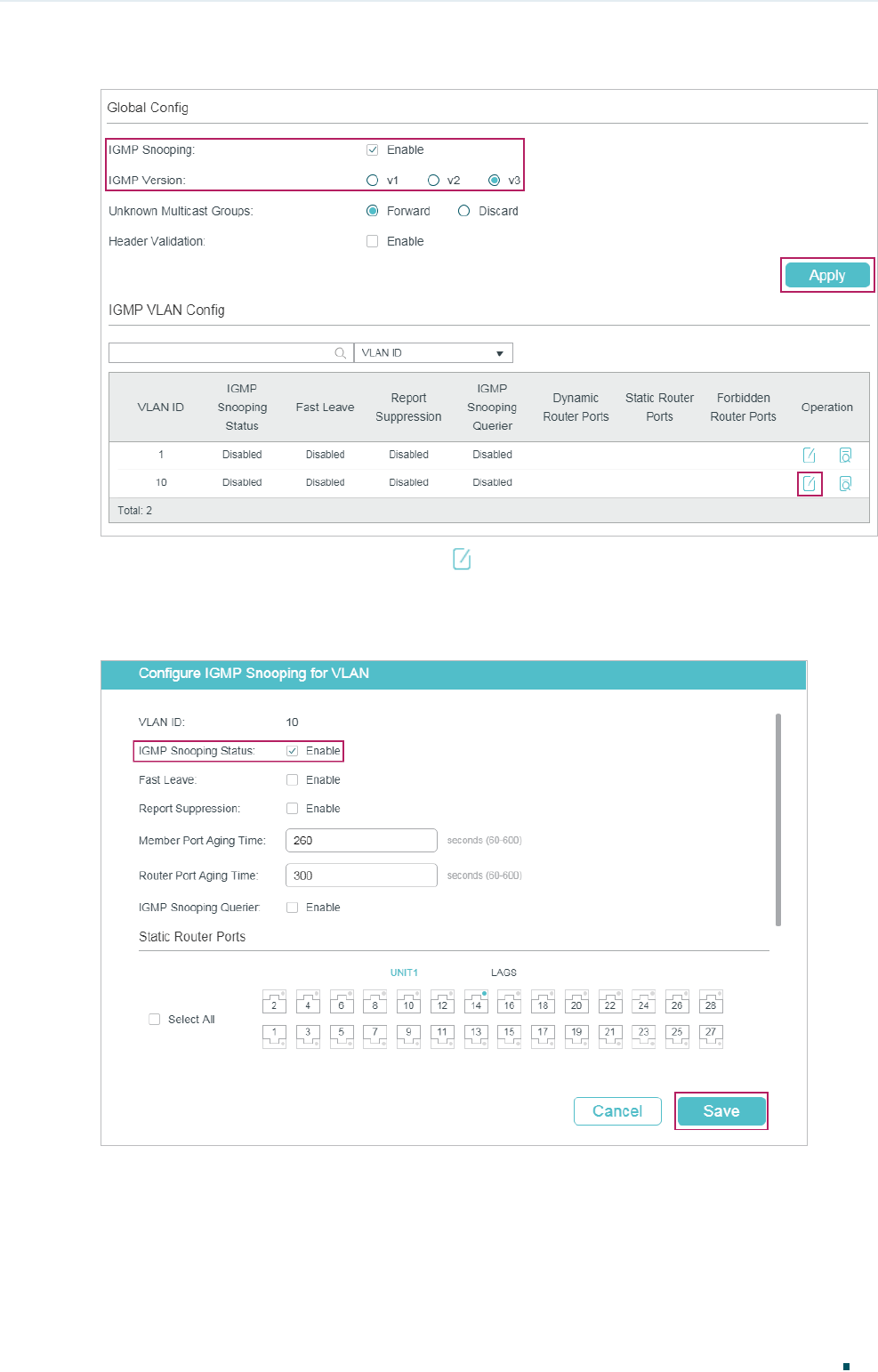Toggle IGMP Snooping Status checkbox for VLAN
878x1372 pixels.
[x=292, y=751]
